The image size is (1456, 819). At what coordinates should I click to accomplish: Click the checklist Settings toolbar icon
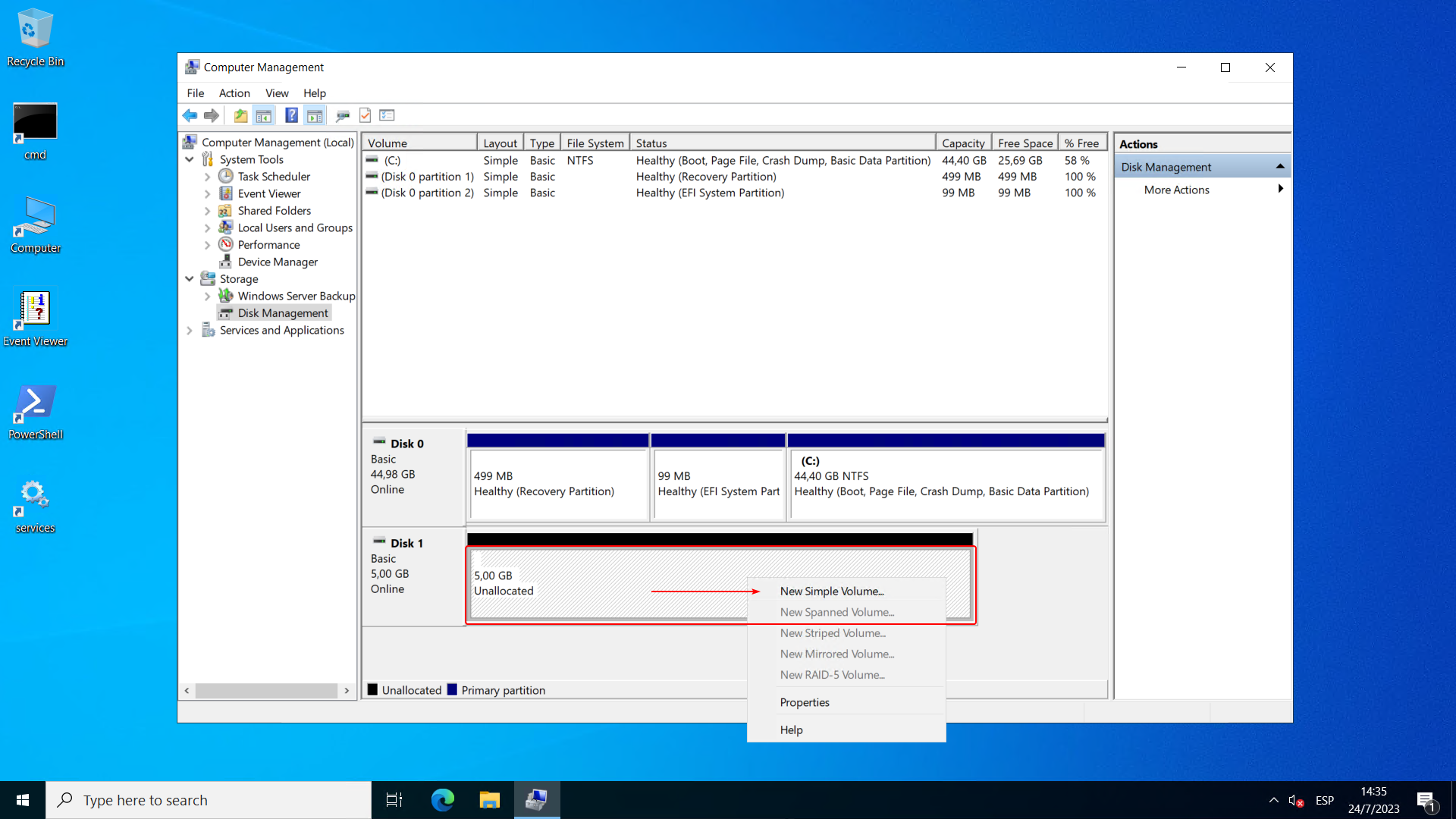pos(387,115)
